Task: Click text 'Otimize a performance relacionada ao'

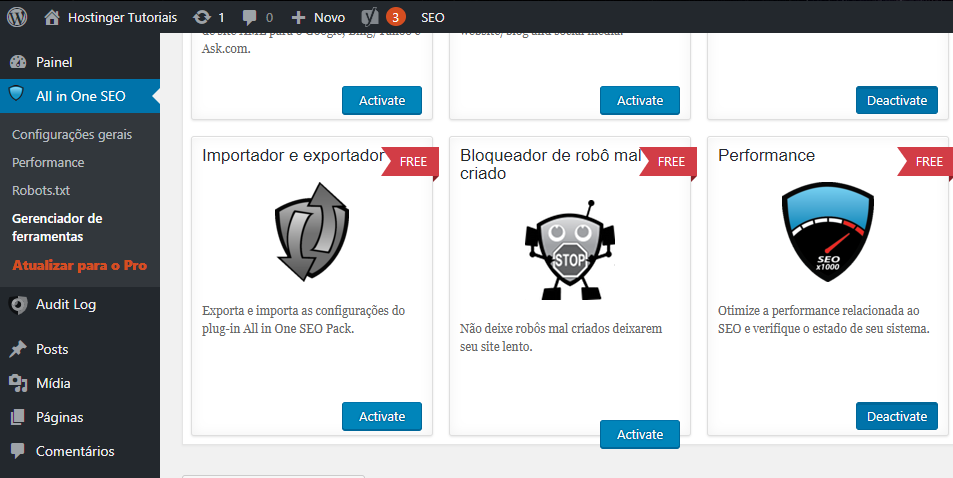Action: [x=819, y=311]
